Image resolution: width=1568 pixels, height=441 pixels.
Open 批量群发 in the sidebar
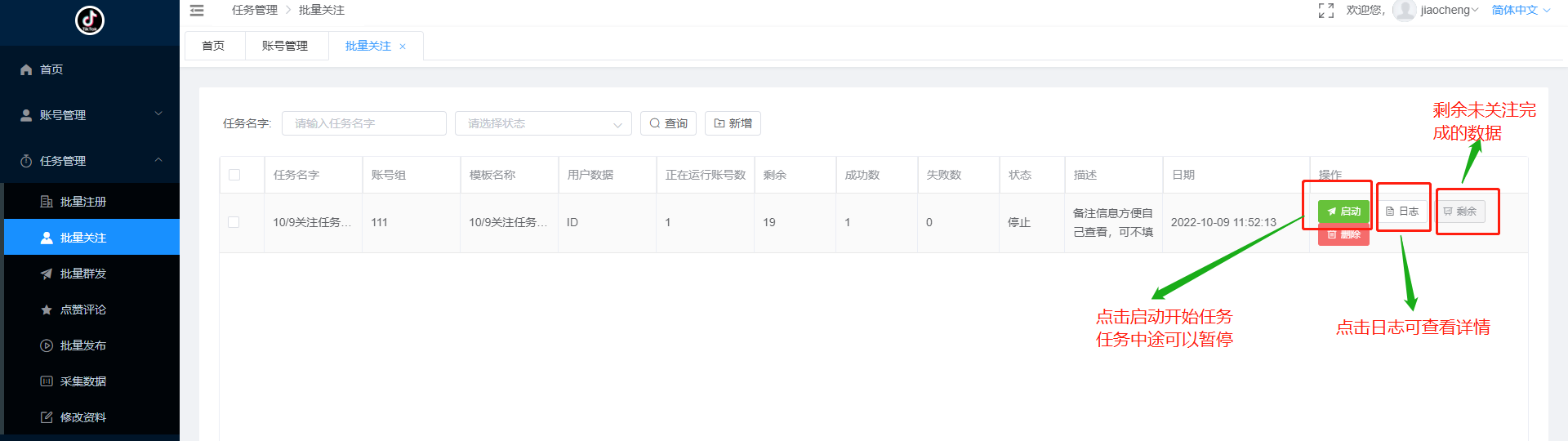(82, 274)
